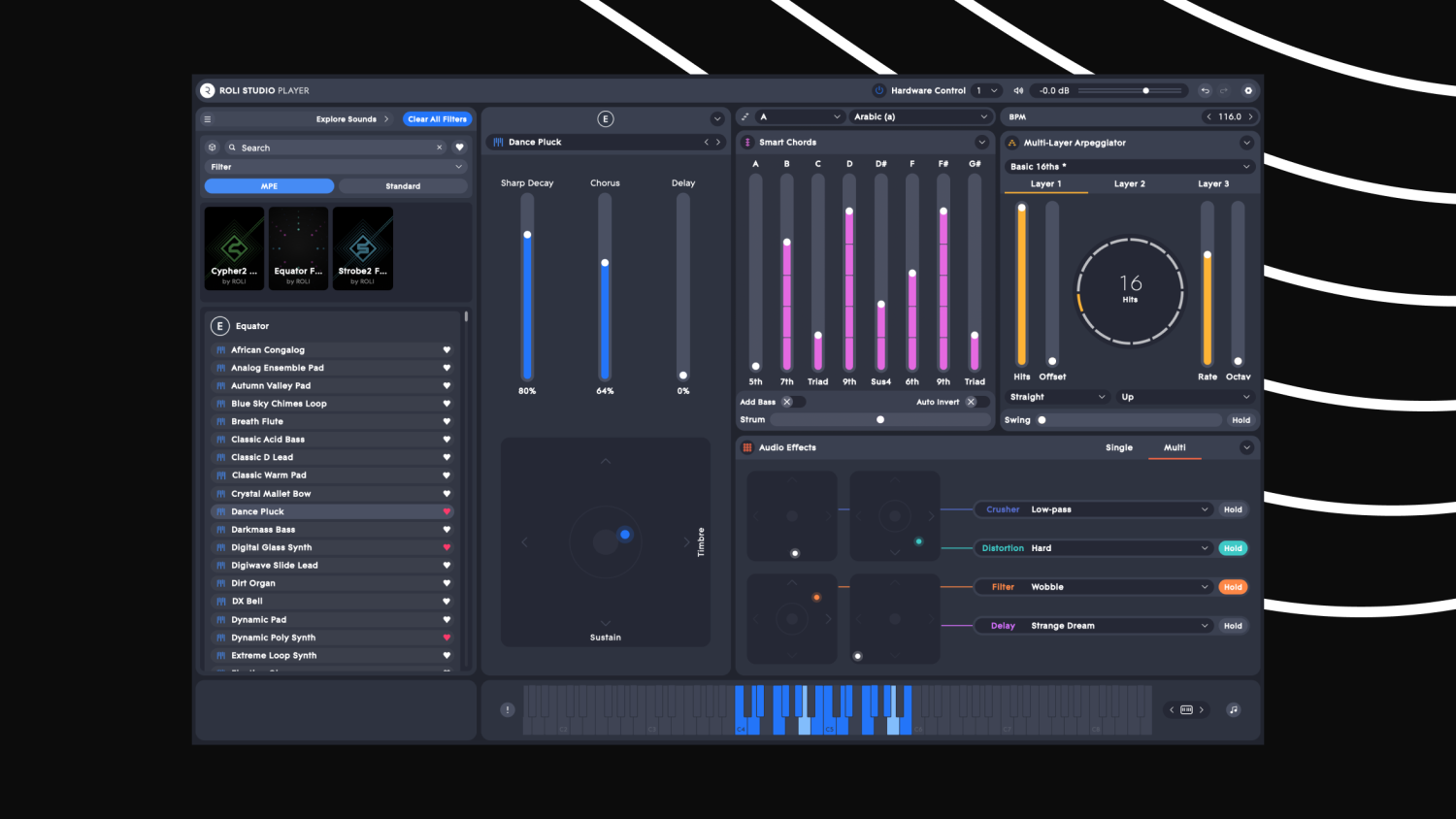Toggle Hold for Crusher effect
The width and height of the screenshot is (1456, 819).
1233,509
